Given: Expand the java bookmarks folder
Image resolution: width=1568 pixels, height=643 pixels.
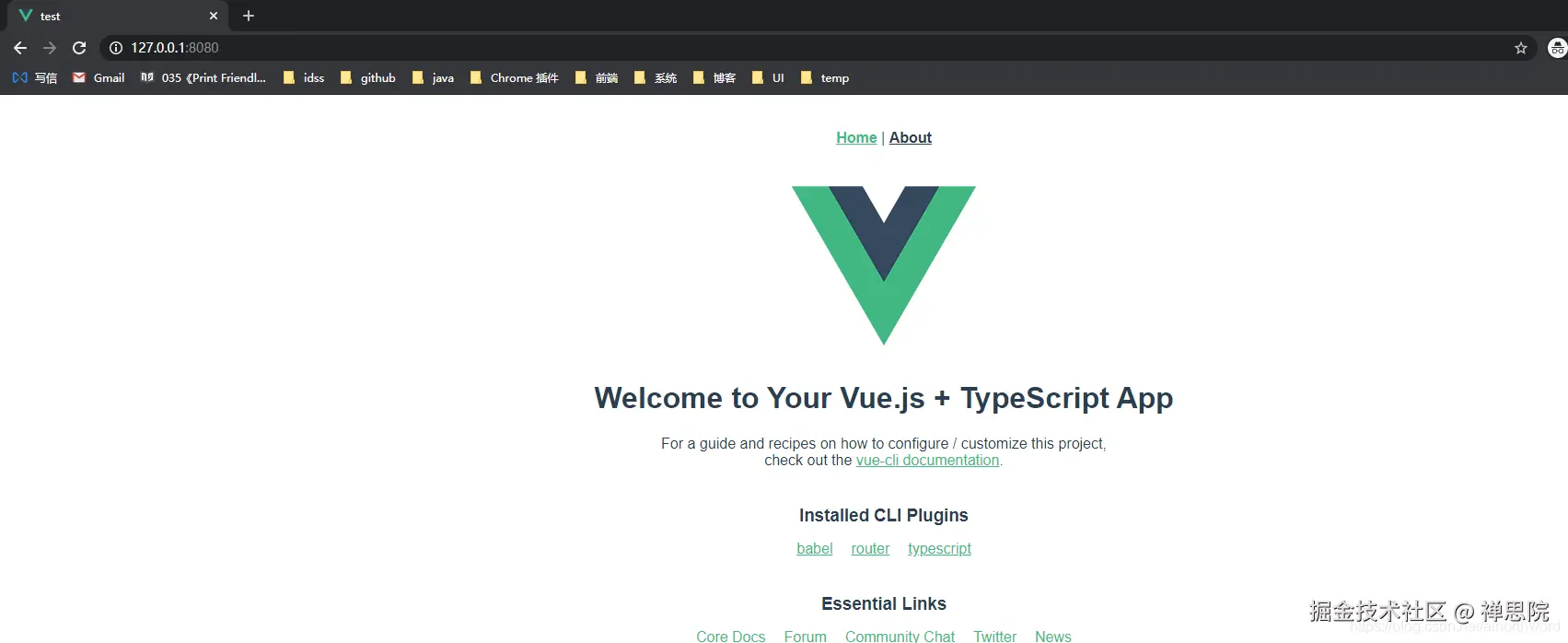Looking at the screenshot, I should [x=433, y=78].
